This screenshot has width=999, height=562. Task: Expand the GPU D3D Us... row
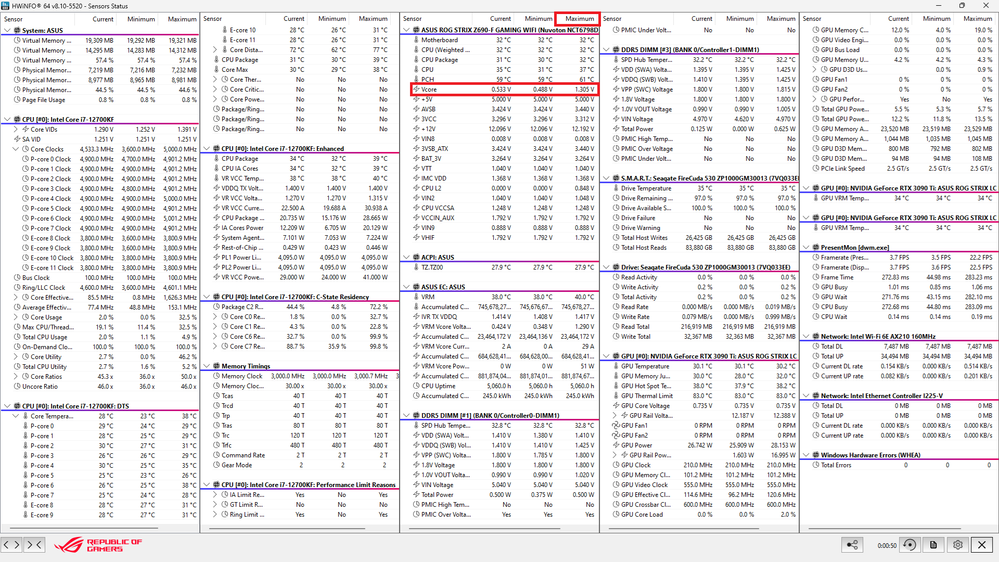click(815, 69)
